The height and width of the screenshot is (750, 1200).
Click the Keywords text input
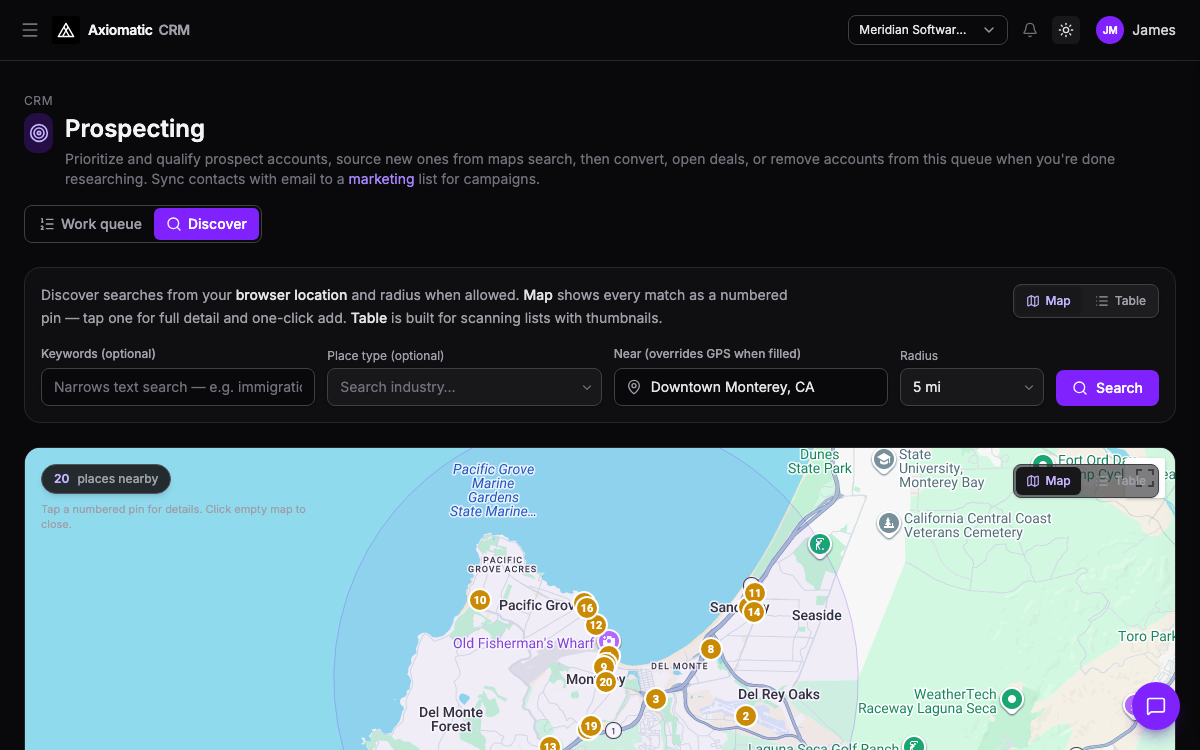tap(178, 387)
